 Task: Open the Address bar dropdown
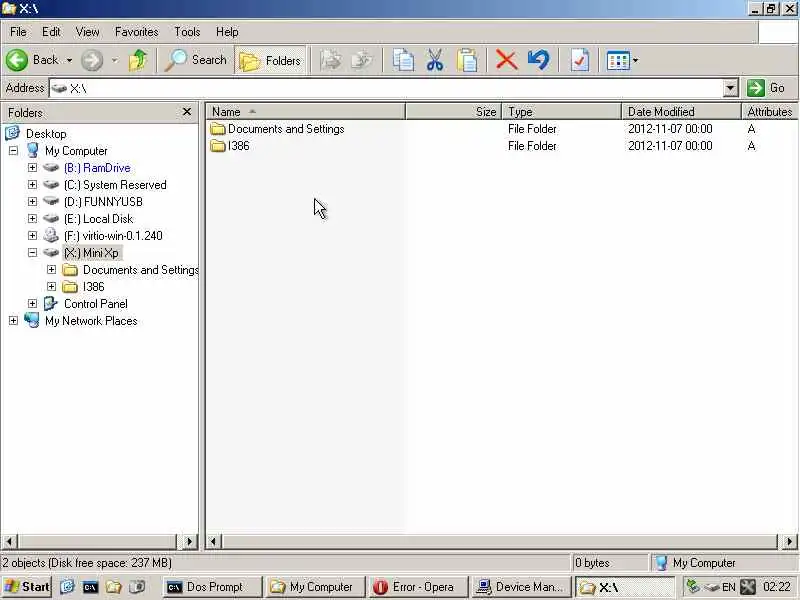pyautogui.click(x=731, y=88)
